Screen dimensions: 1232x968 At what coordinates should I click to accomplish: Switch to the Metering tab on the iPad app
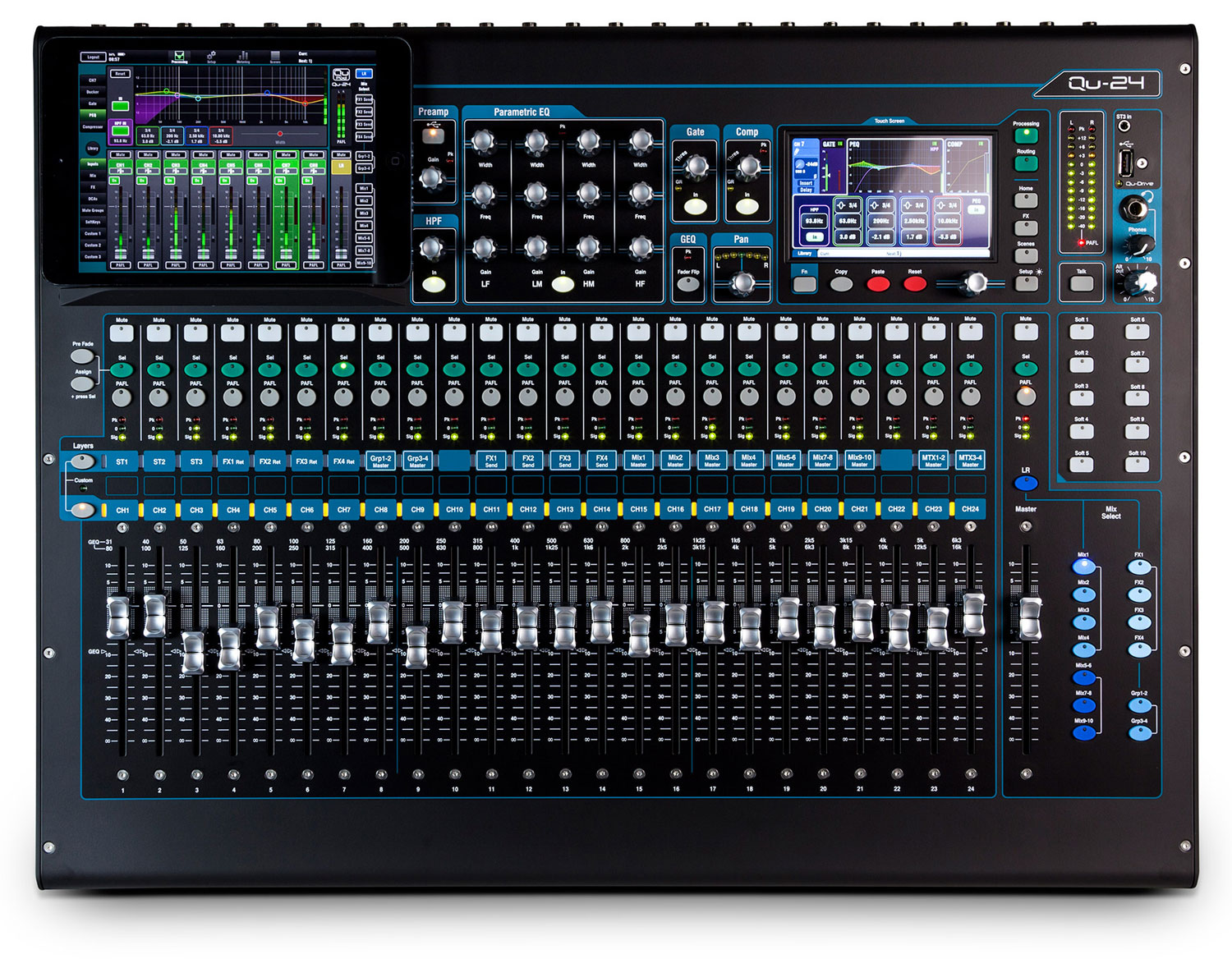pos(242,57)
